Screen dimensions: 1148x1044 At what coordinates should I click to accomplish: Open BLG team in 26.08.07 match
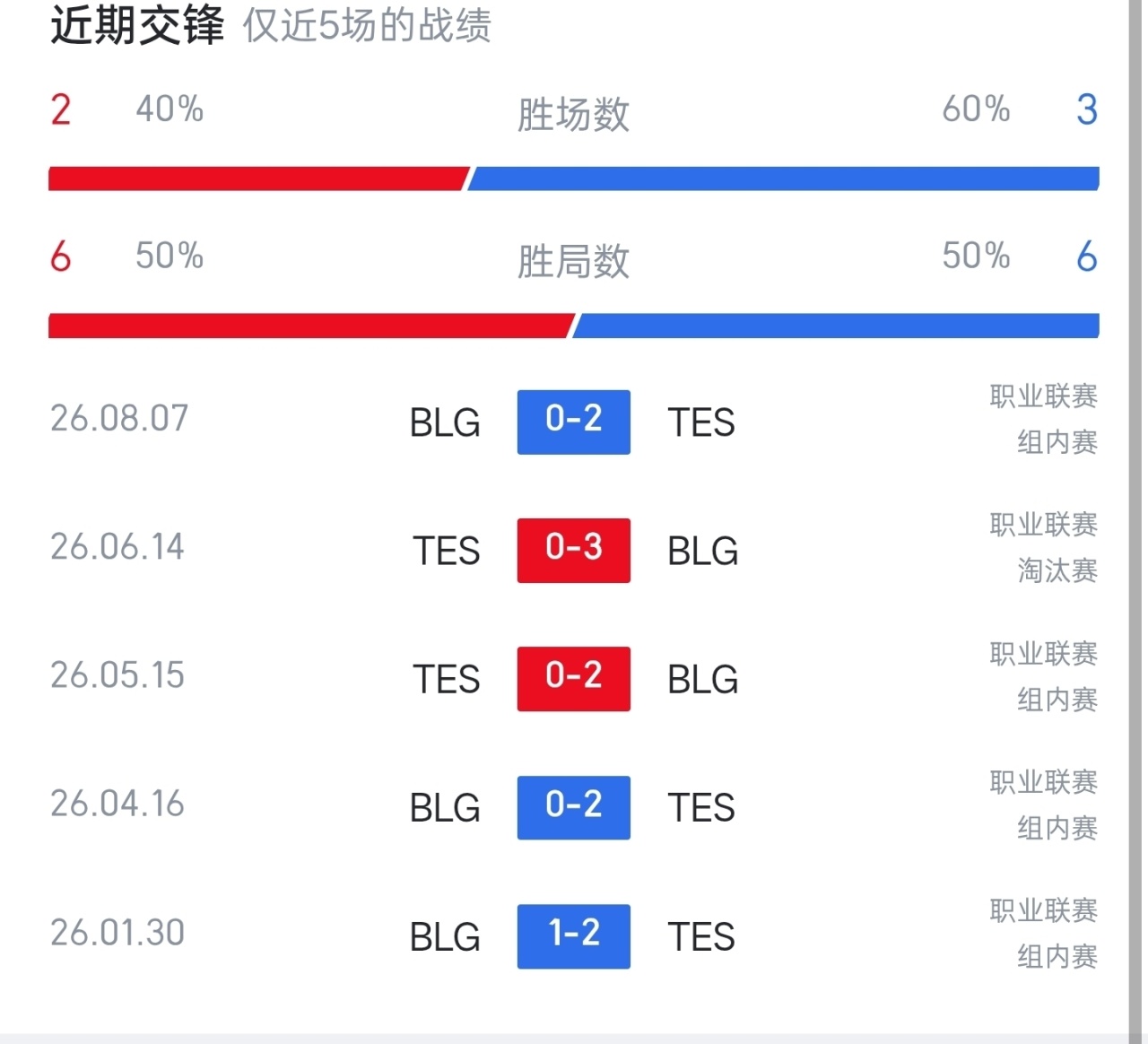[x=445, y=422]
